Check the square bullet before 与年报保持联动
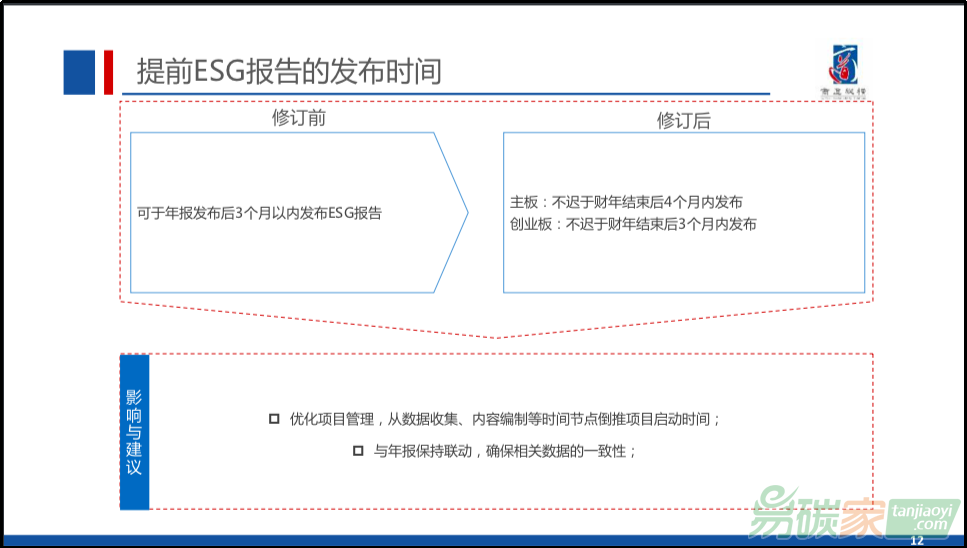Screen dimensions: 967x548 (x=358, y=451)
